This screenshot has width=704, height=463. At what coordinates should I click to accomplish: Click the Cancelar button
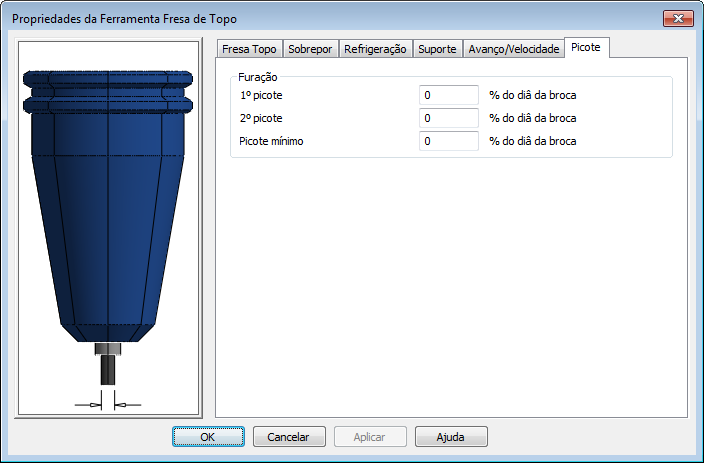click(x=289, y=437)
